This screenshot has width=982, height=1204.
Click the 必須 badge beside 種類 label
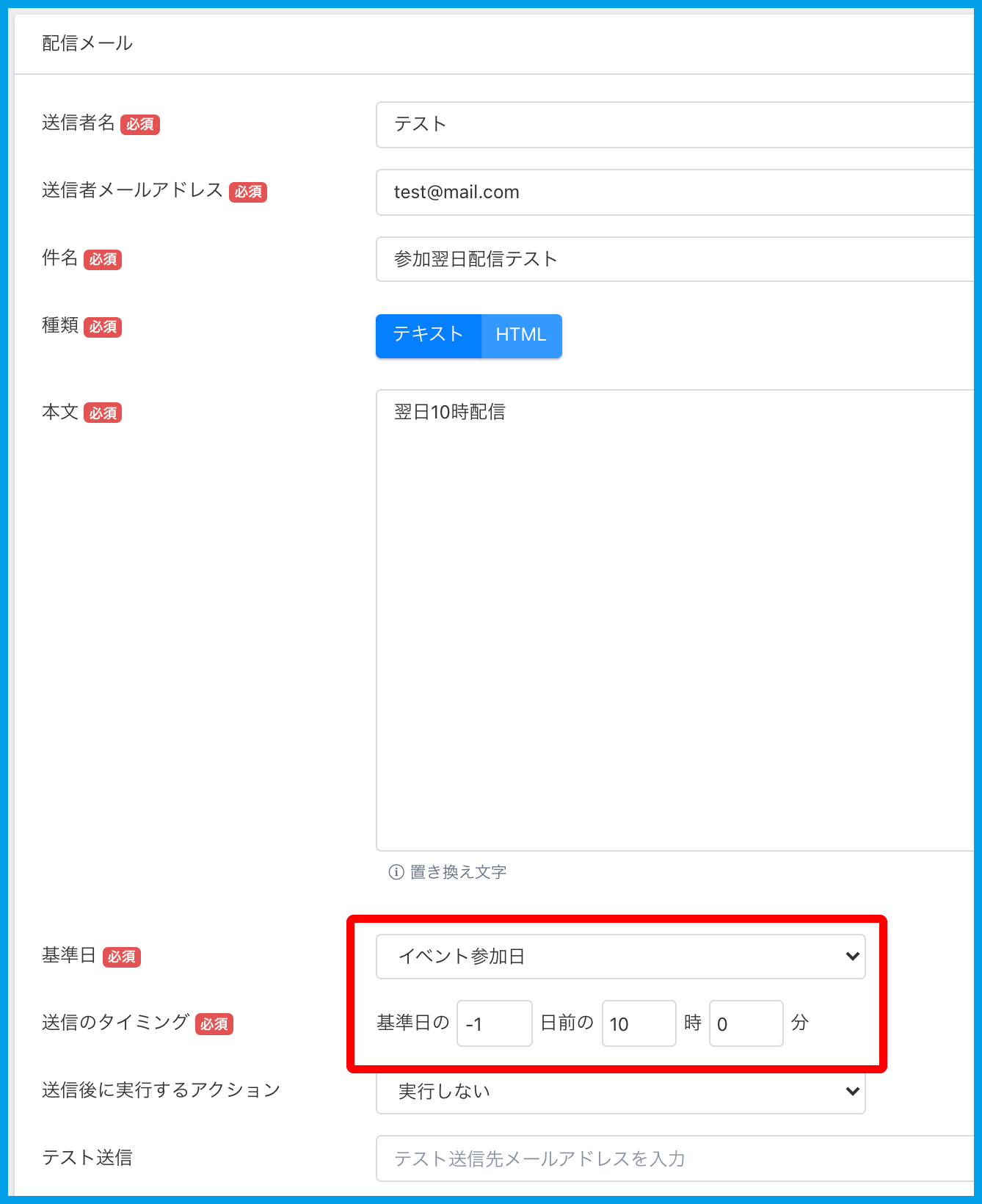[x=103, y=327]
